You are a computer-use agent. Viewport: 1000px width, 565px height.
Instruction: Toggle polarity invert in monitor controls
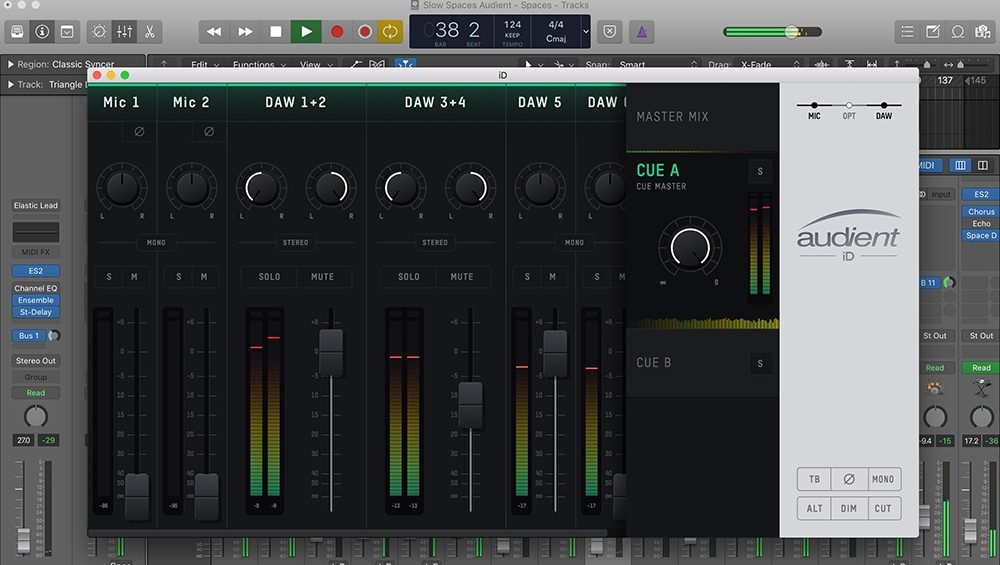tap(849, 479)
